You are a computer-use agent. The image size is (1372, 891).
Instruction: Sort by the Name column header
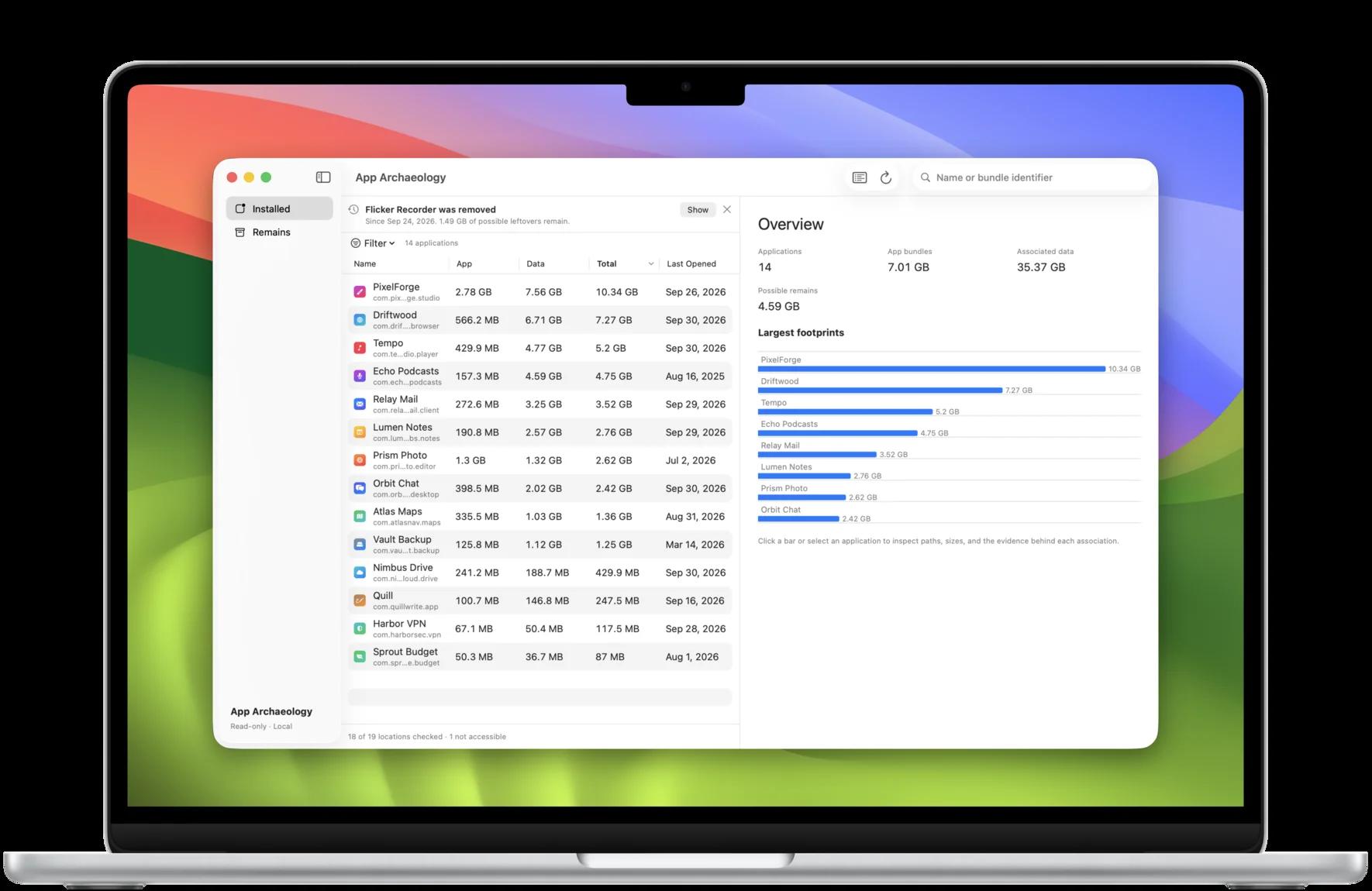click(365, 264)
